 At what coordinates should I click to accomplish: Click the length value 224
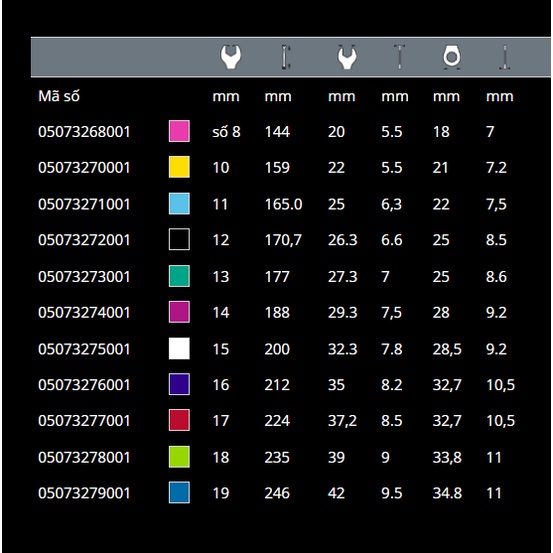coord(277,421)
